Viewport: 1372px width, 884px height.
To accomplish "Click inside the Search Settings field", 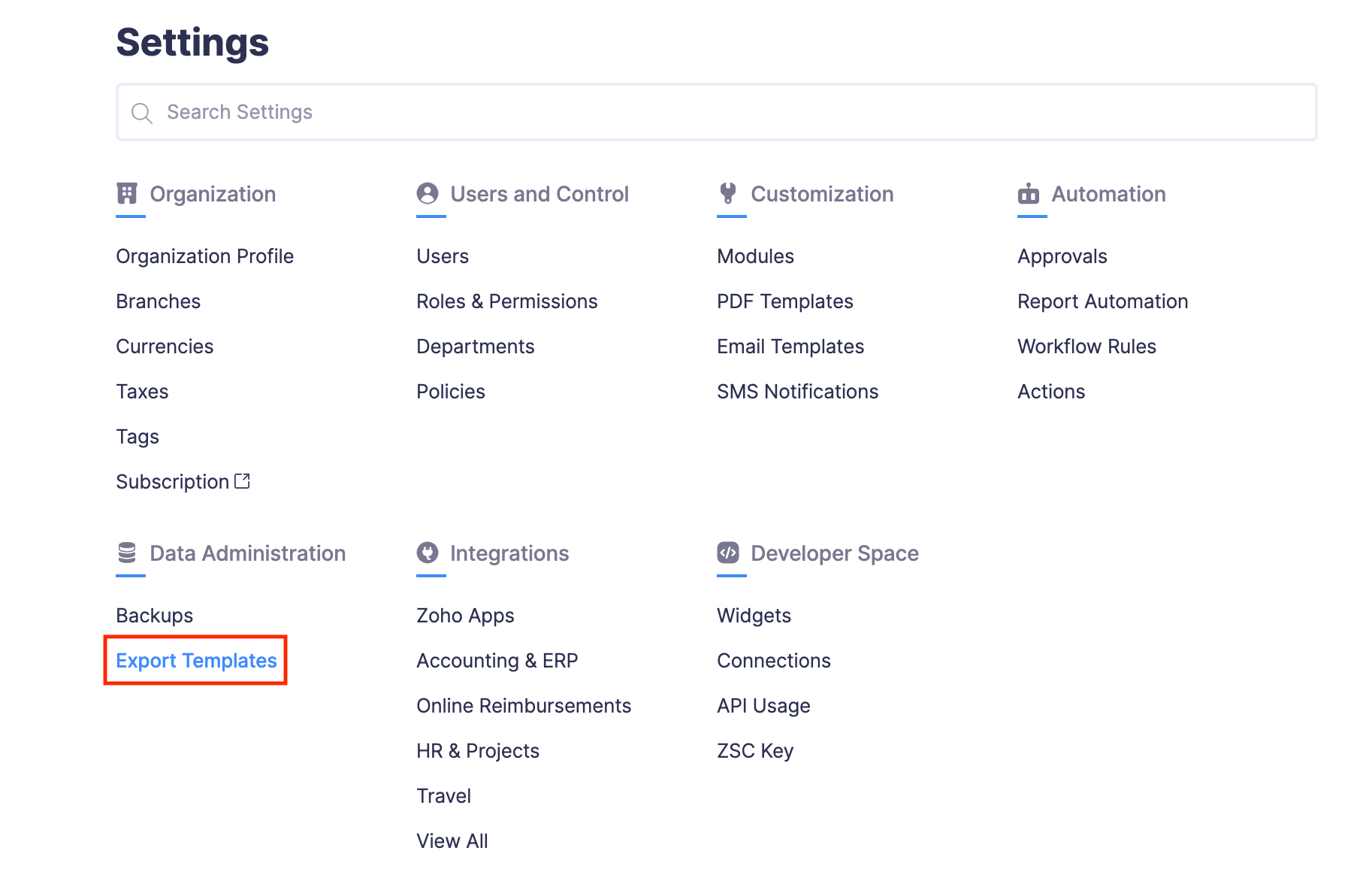I will click(x=526, y=112).
